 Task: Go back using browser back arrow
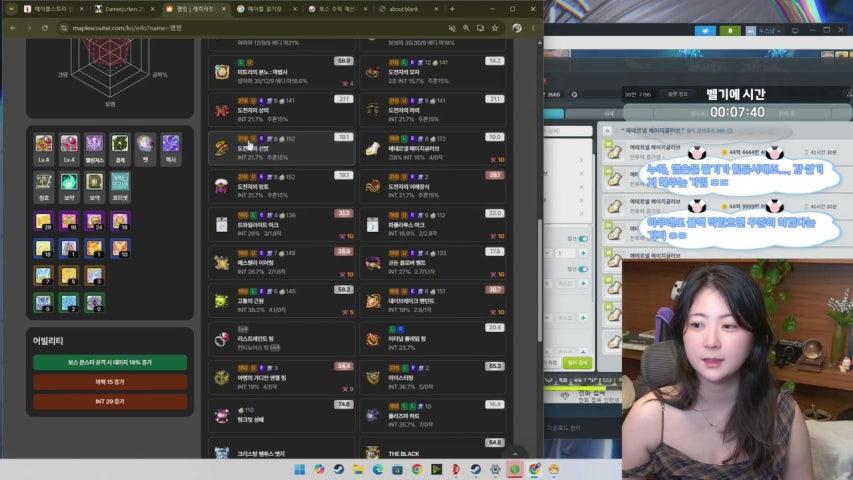point(13,28)
